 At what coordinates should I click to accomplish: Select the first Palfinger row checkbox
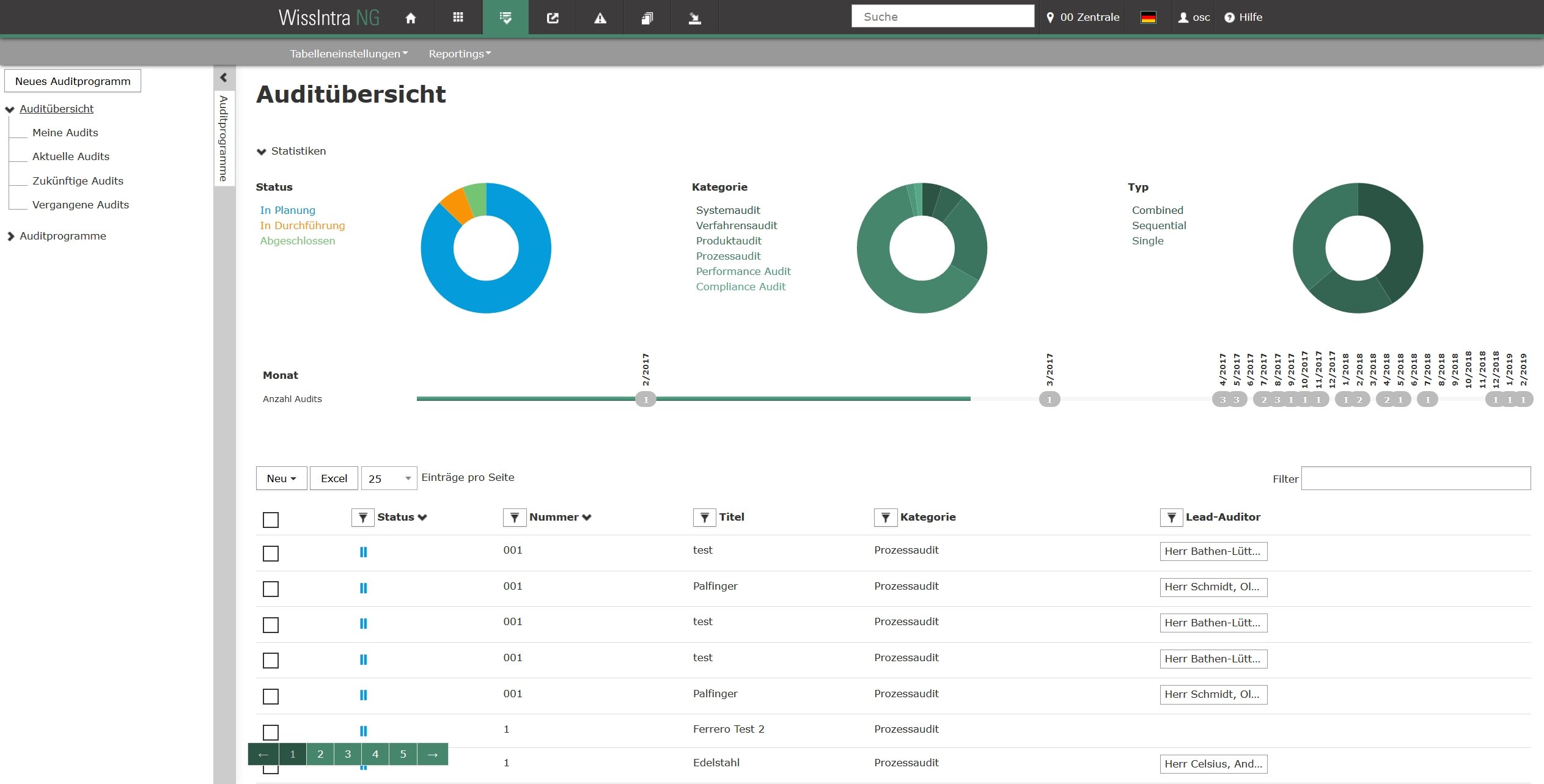[271, 589]
